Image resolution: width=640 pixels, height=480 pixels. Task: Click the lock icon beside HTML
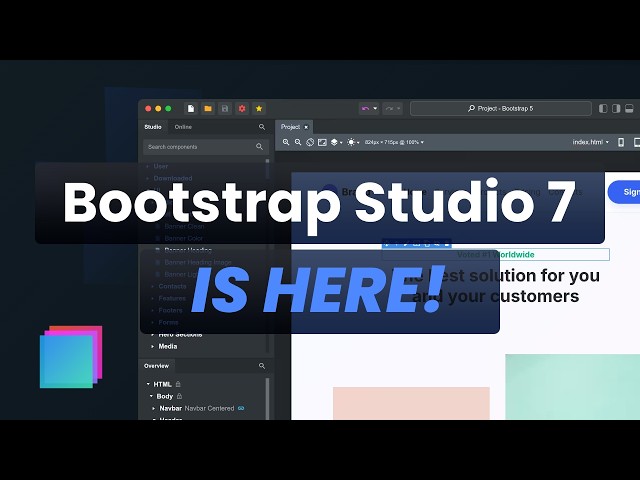[178, 384]
